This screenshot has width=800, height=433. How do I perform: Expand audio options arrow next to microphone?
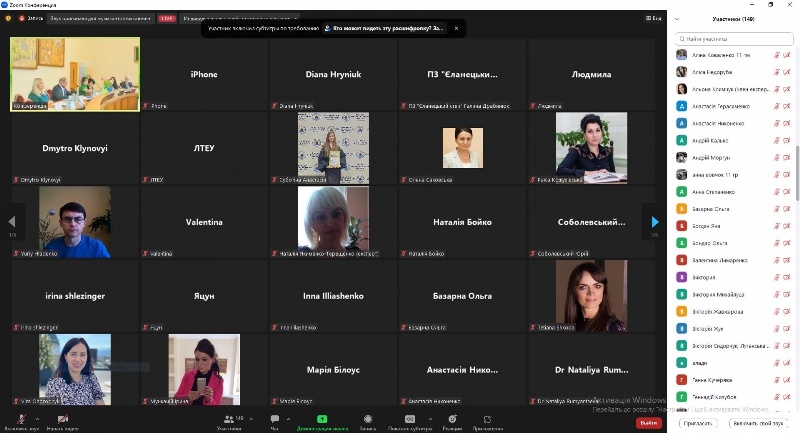37,419
